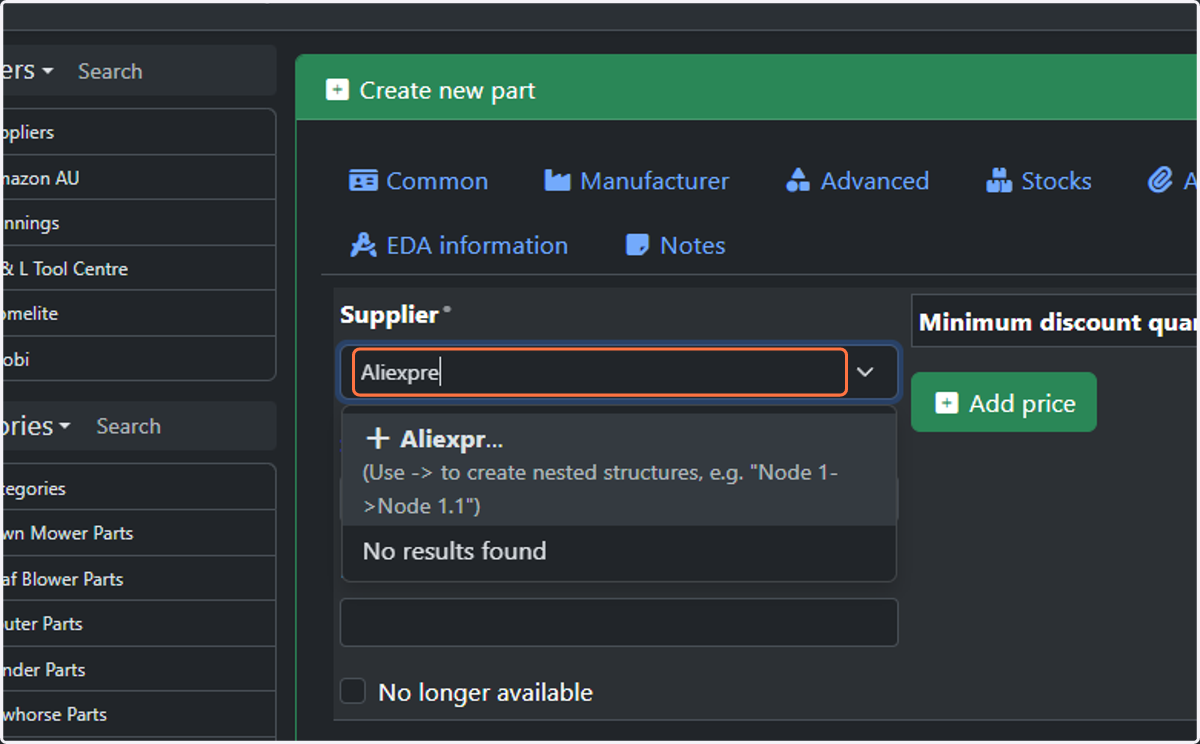Viewport: 1200px width, 744px height.
Task: Open the Advanced tab
Action: pos(857,181)
